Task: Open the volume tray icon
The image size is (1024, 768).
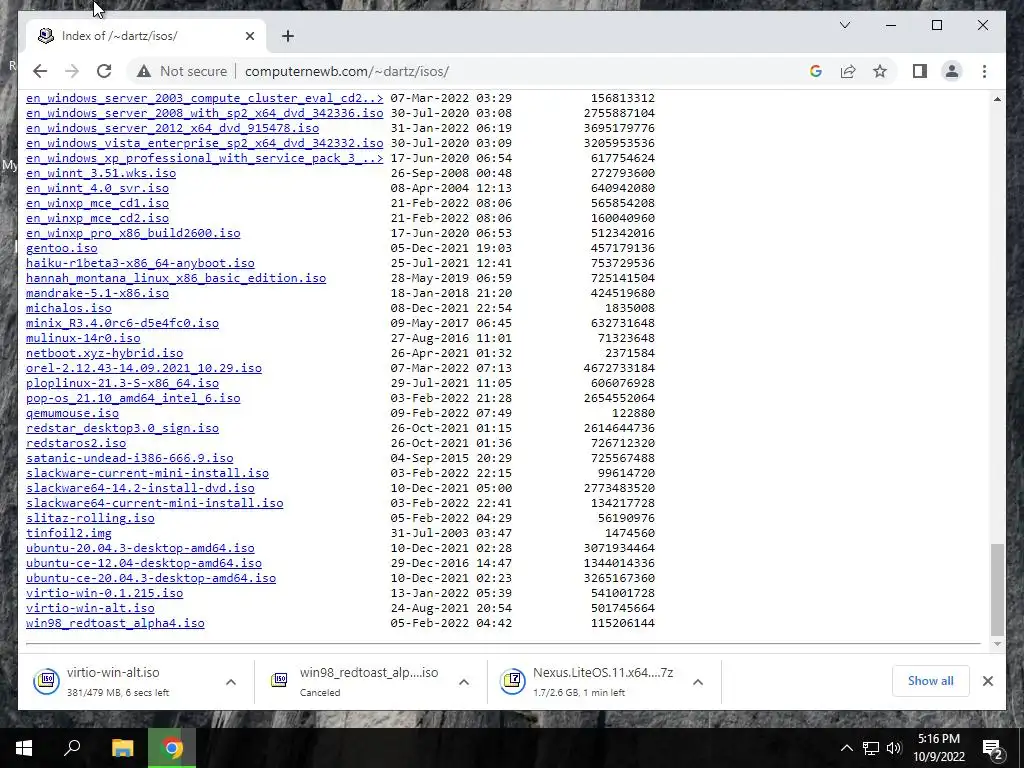Action: pyautogui.click(x=894, y=748)
